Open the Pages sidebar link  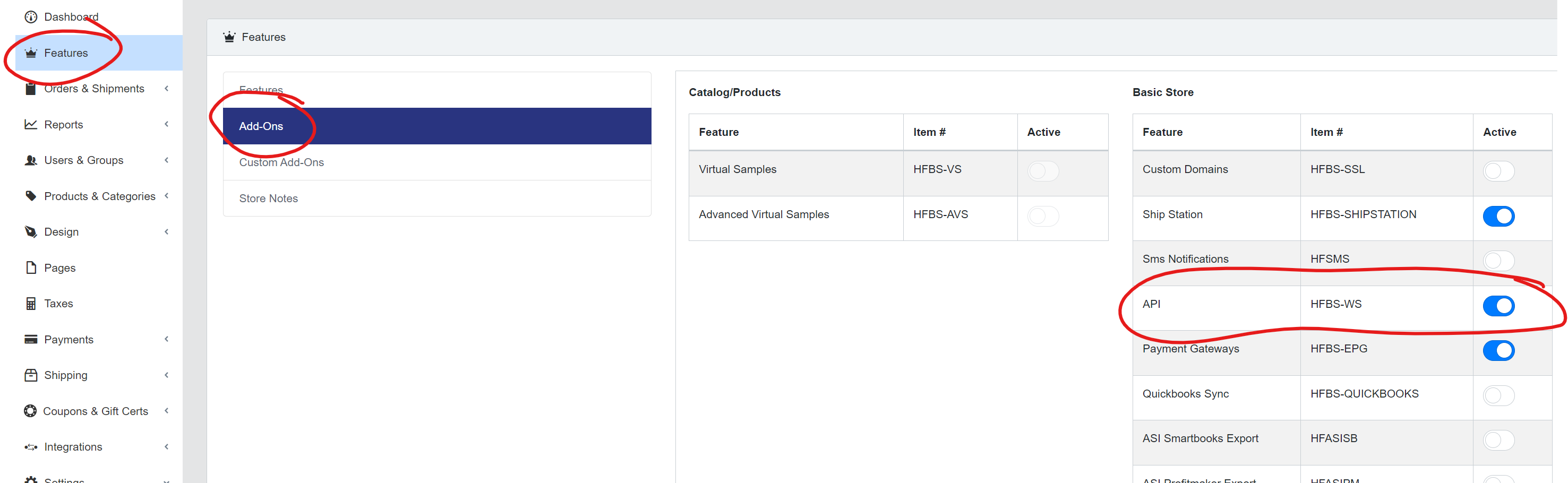pyautogui.click(x=59, y=268)
